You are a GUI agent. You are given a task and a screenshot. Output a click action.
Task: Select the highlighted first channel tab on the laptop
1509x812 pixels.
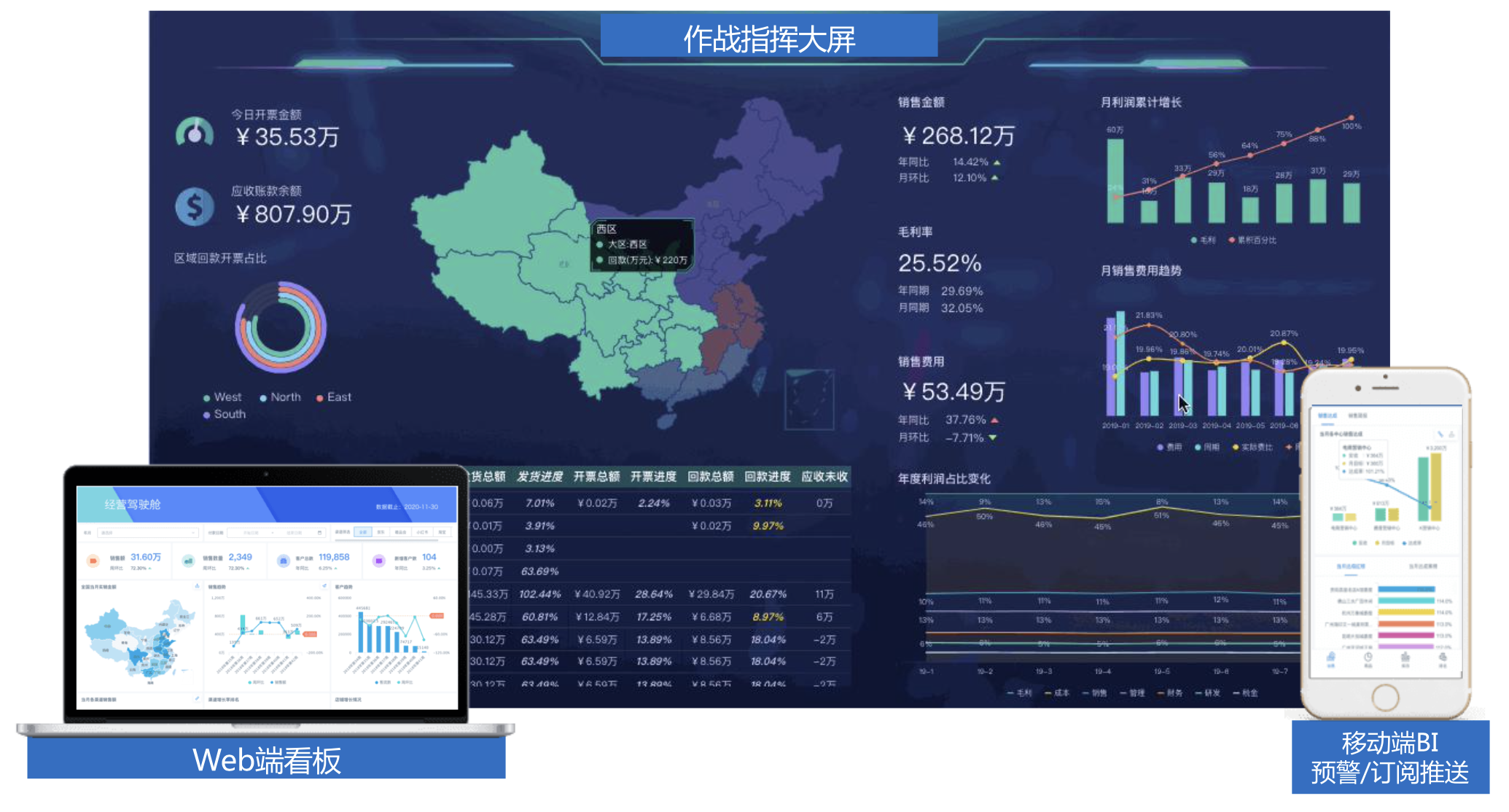coord(362,532)
